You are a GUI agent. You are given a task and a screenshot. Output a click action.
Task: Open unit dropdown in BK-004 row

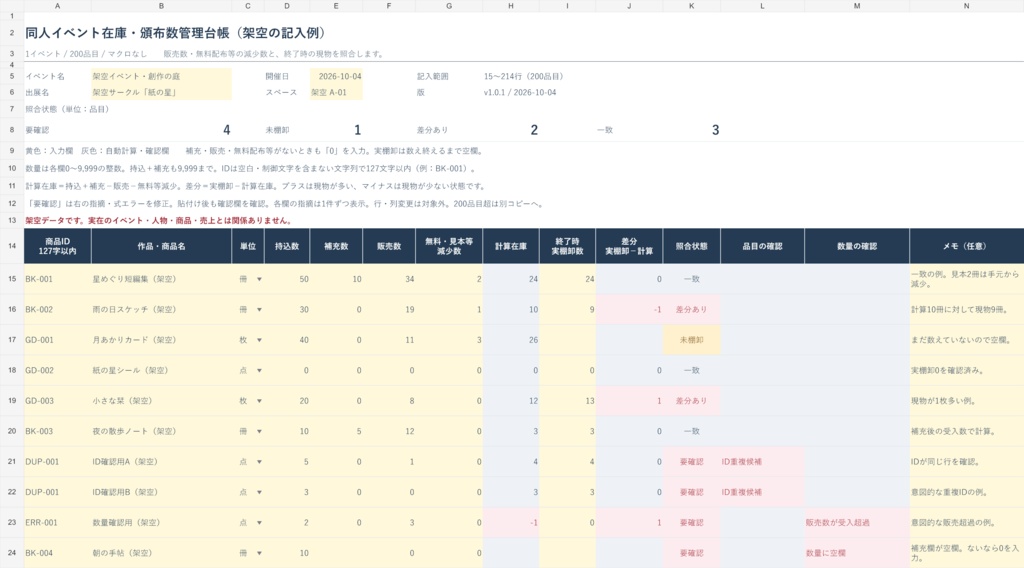coord(259,554)
